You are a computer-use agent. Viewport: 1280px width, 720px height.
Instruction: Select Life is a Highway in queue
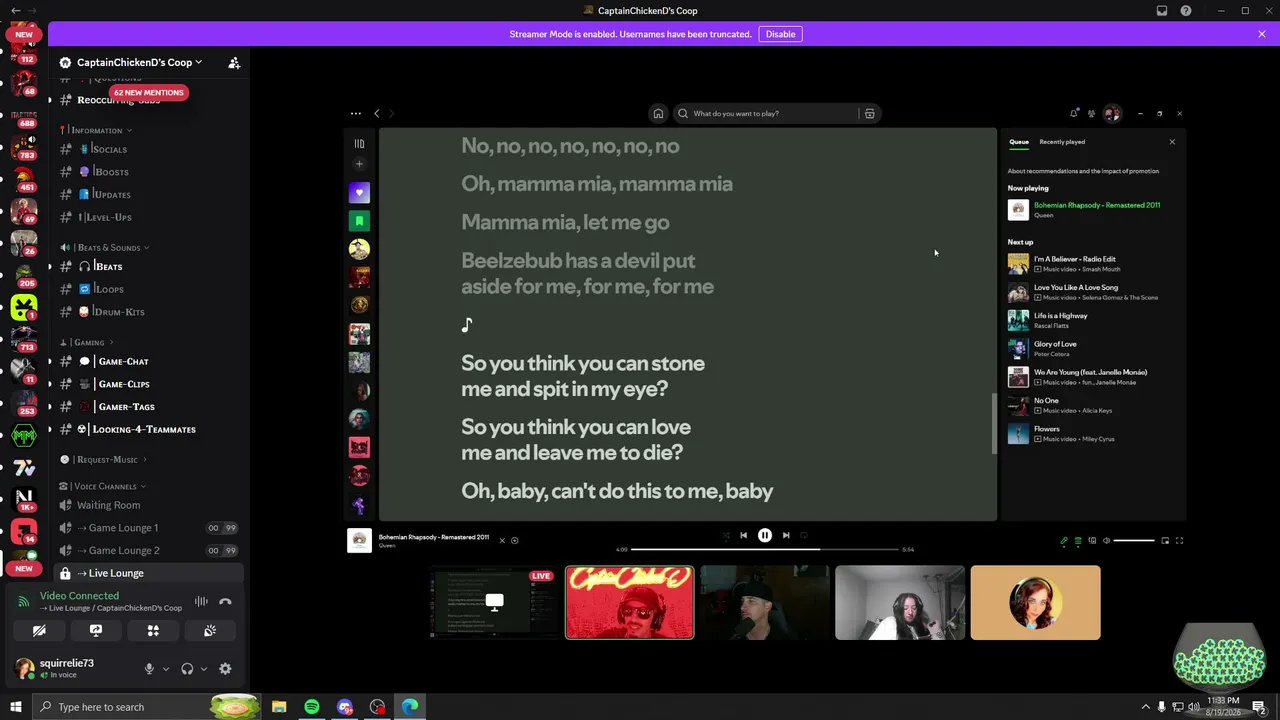pos(1094,320)
